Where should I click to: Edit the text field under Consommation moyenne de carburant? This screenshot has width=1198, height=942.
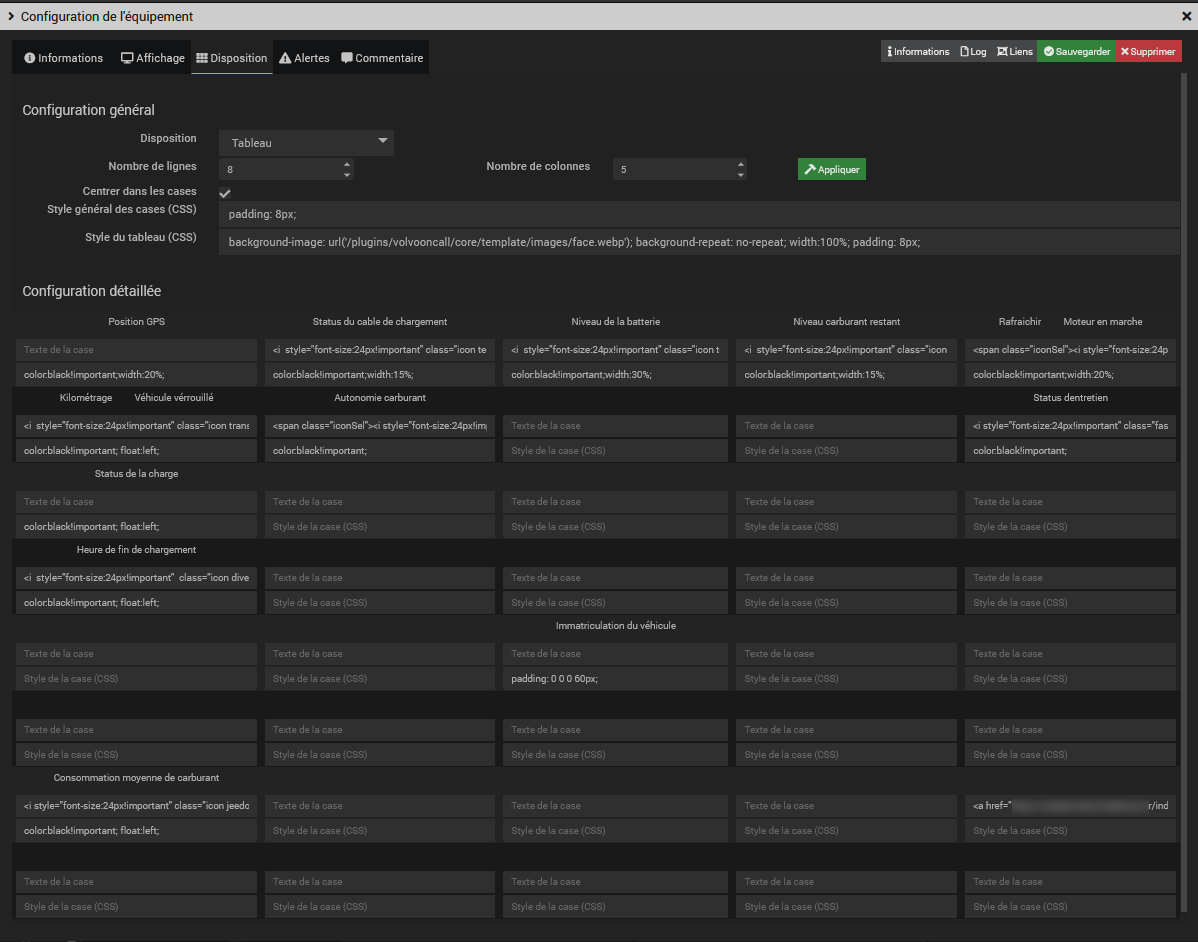pyautogui.click(x=136, y=805)
